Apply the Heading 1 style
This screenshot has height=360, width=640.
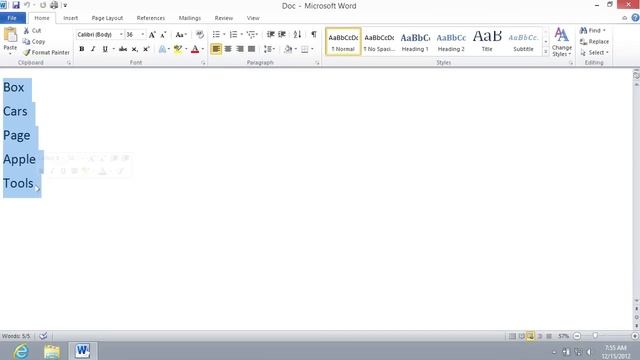(415, 42)
